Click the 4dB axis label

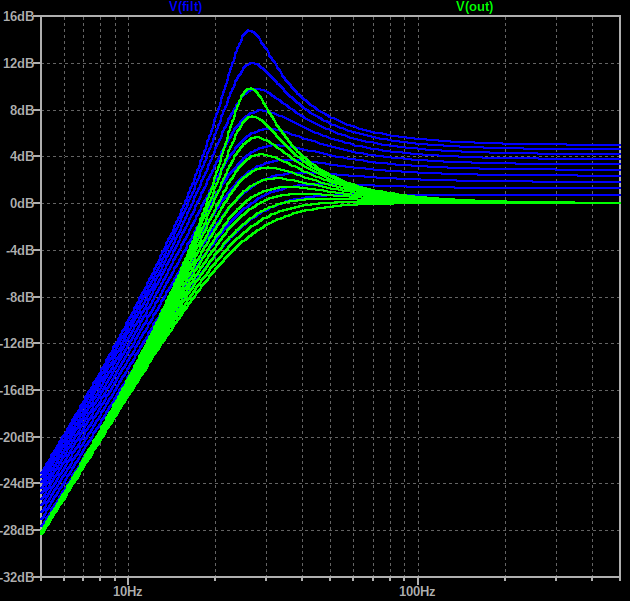point(22,156)
